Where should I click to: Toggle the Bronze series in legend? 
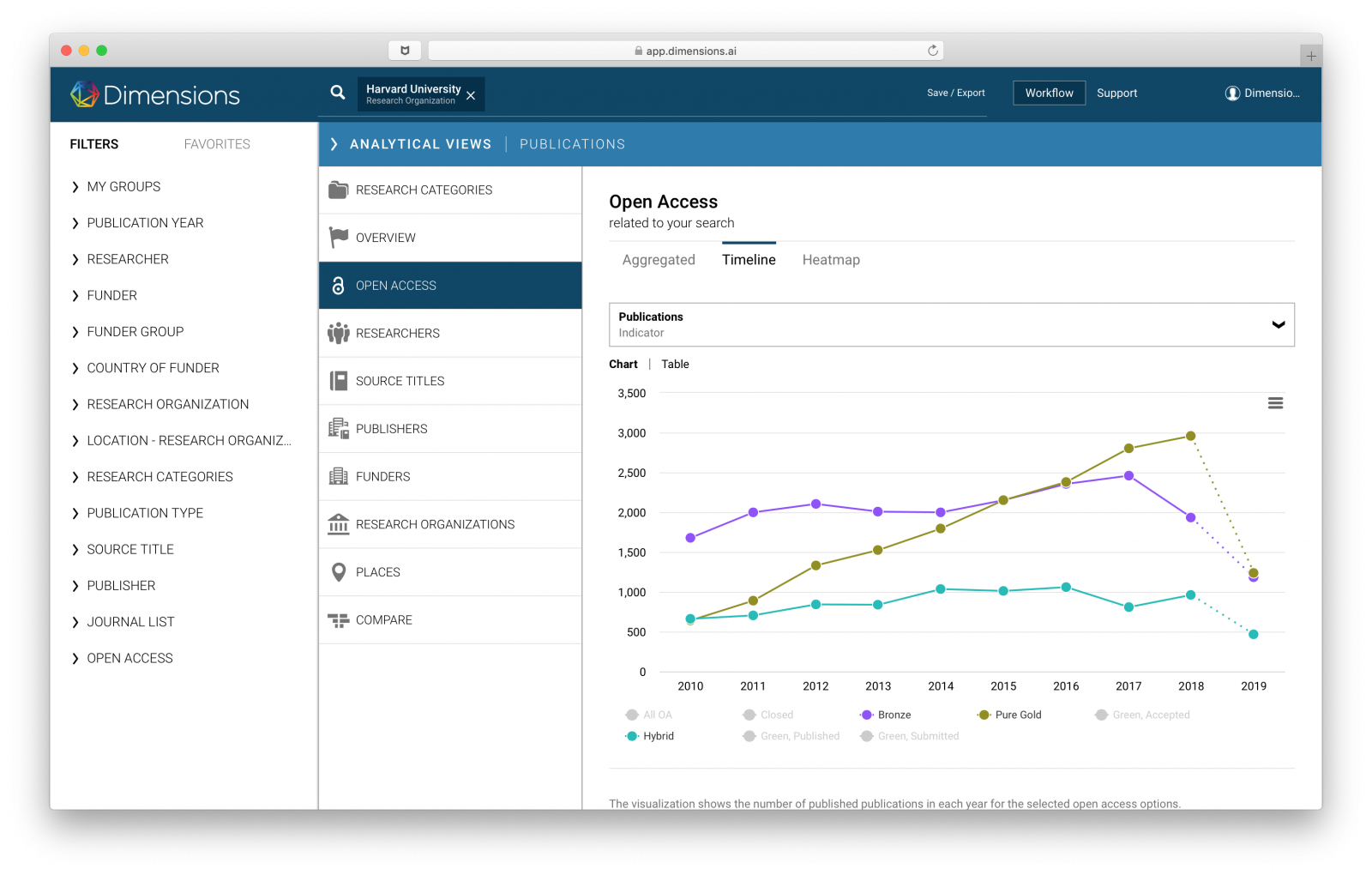(x=887, y=715)
